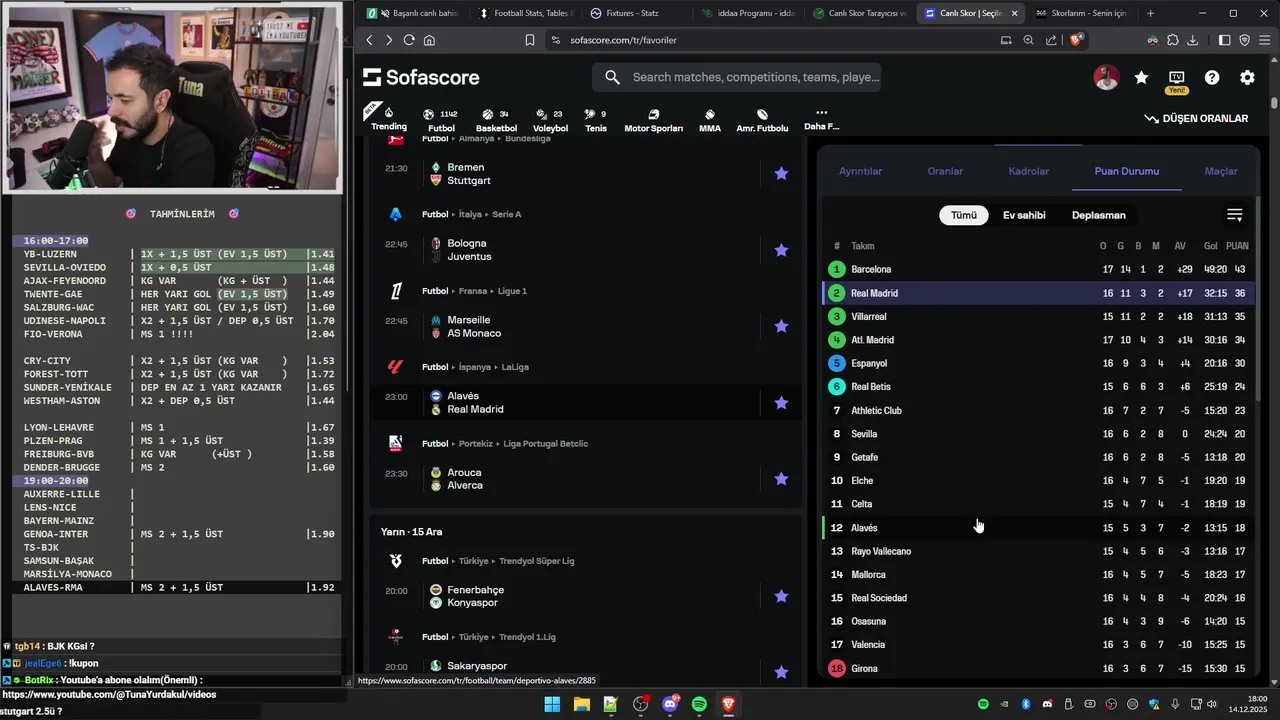Open the browser home page icon
1280x720 pixels.
point(429,40)
